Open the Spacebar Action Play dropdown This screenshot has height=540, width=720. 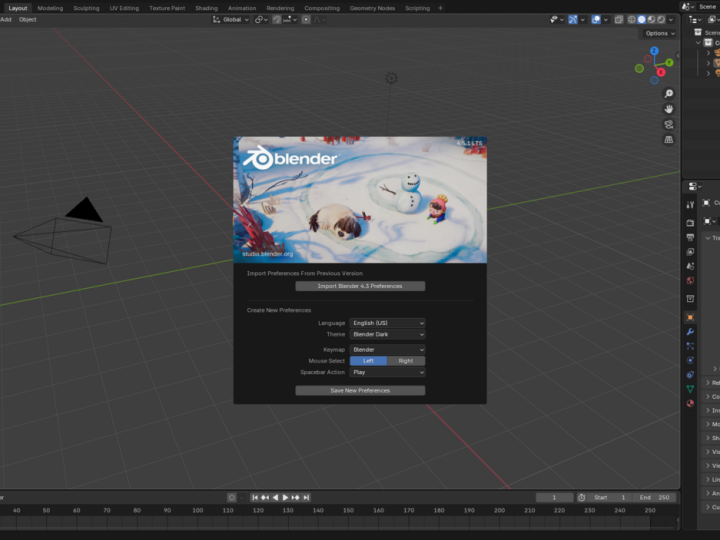coord(388,372)
